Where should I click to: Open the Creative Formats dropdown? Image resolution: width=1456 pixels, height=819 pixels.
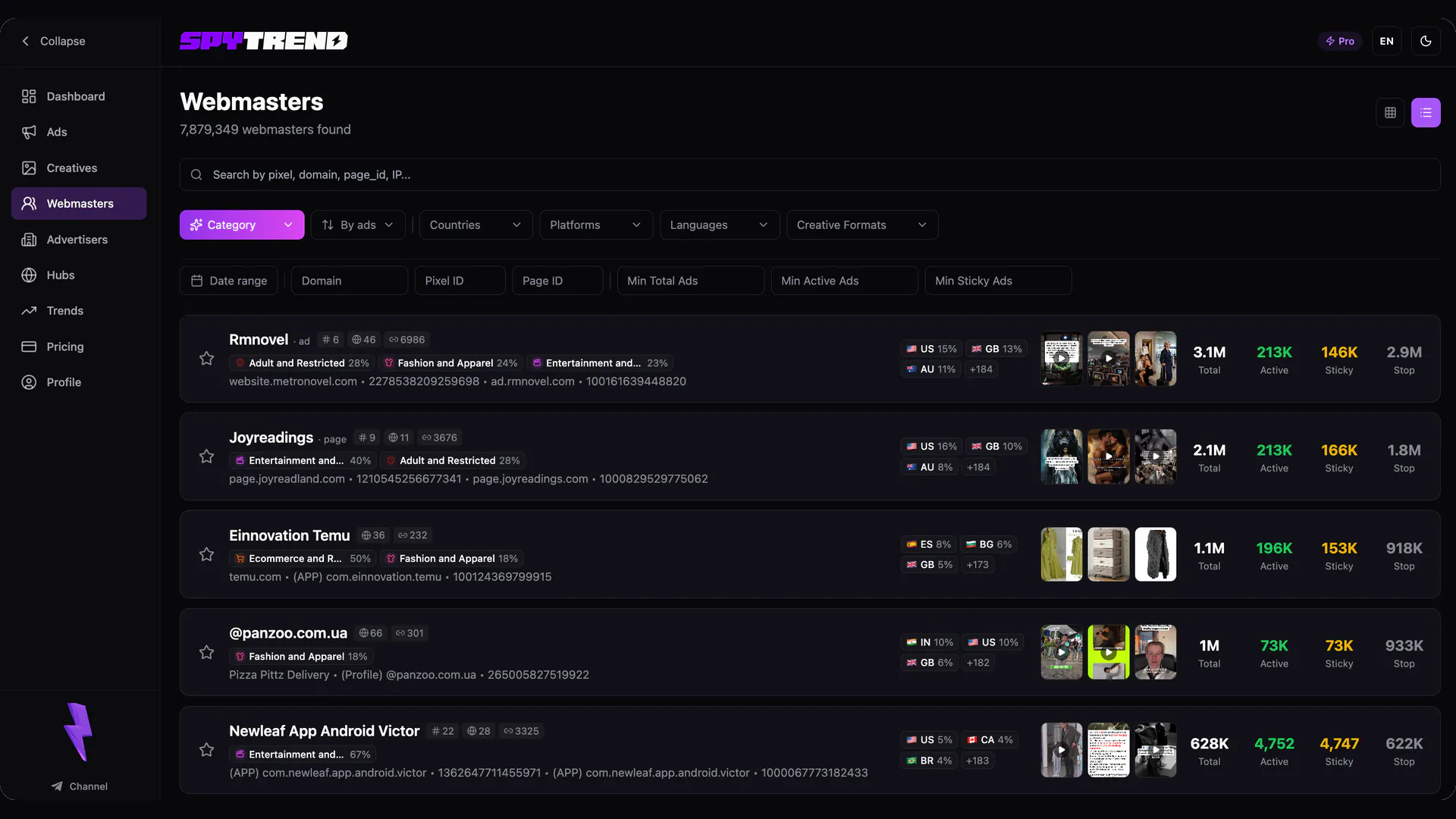(862, 224)
